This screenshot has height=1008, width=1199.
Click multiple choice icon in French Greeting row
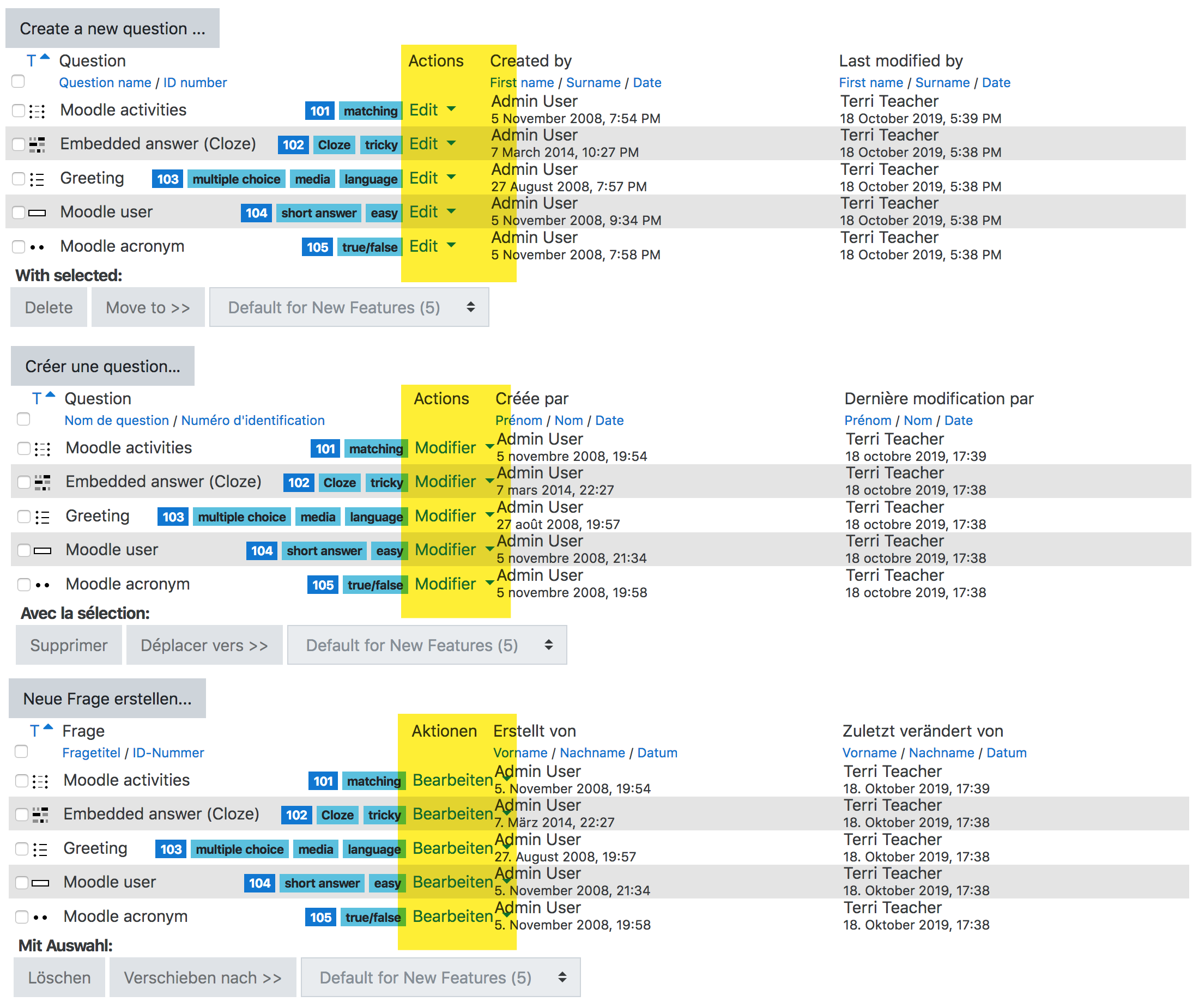[43, 517]
